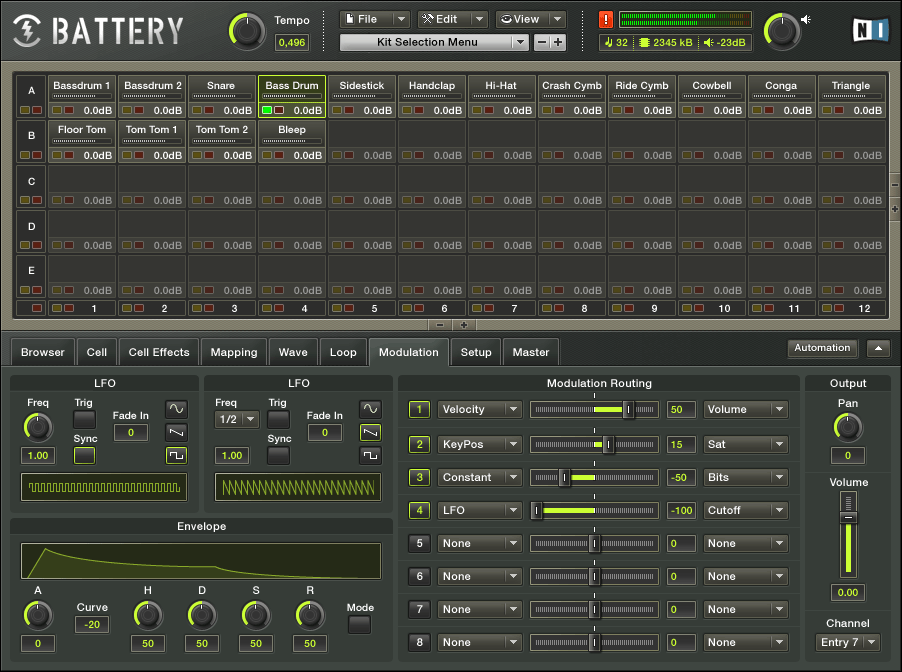Open Constant modulation source dropdown

[x=480, y=478]
